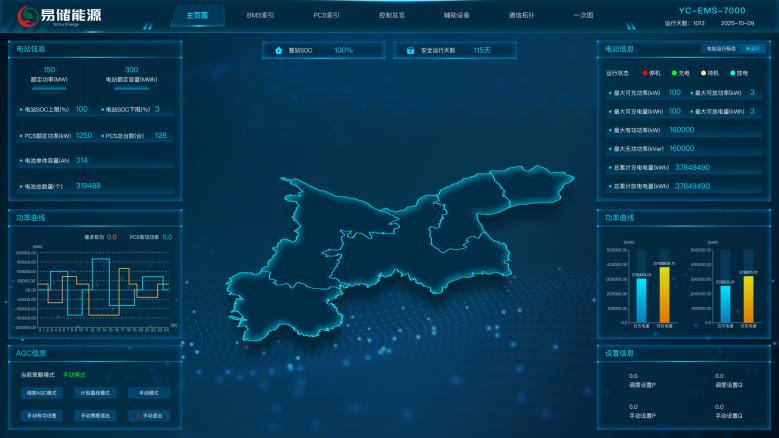The width and height of the screenshot is (779, 438).
Task: Click the cell capacity value 314
Action: [x=81, y=160]
